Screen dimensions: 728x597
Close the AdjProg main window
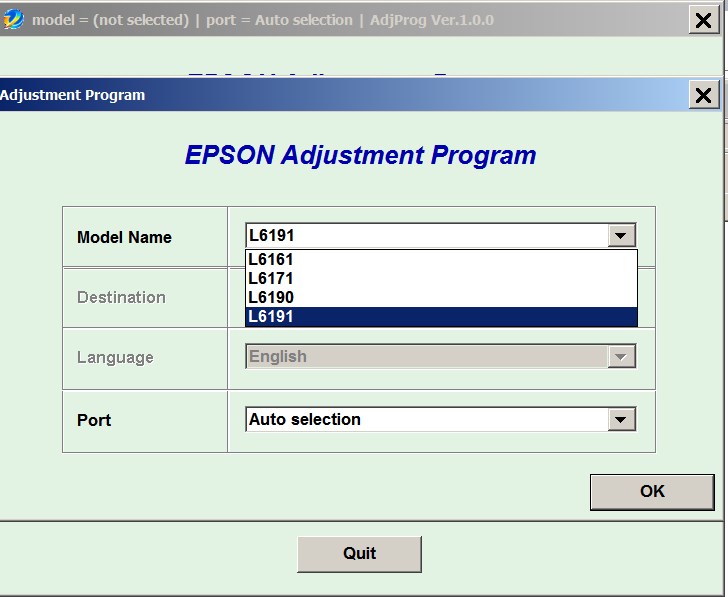(703, 20)
